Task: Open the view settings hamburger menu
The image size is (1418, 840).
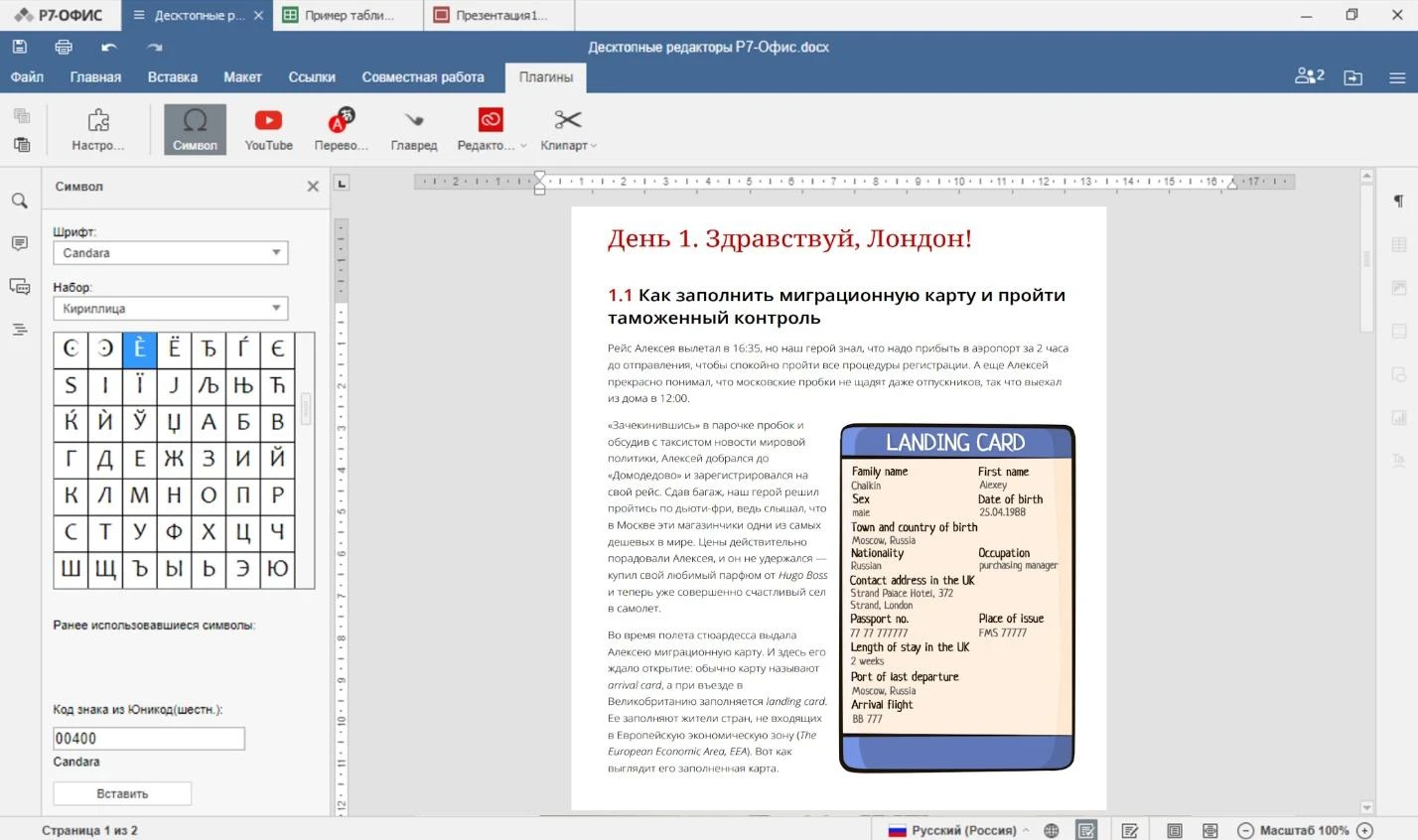Action: tap(1397, 77)
